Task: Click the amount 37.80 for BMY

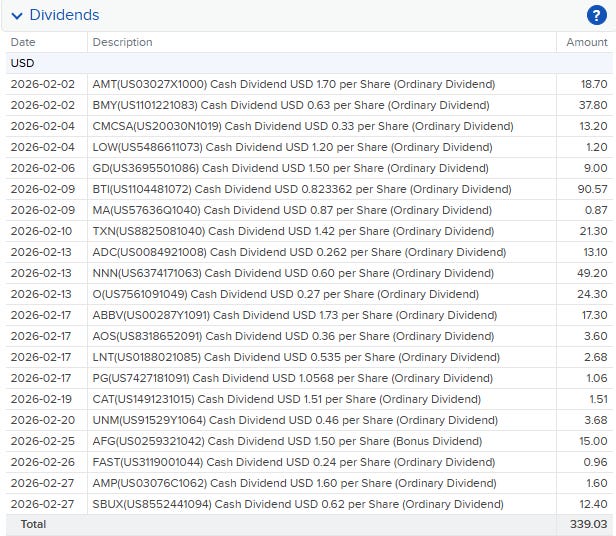Action: click(x=593, y=105)
